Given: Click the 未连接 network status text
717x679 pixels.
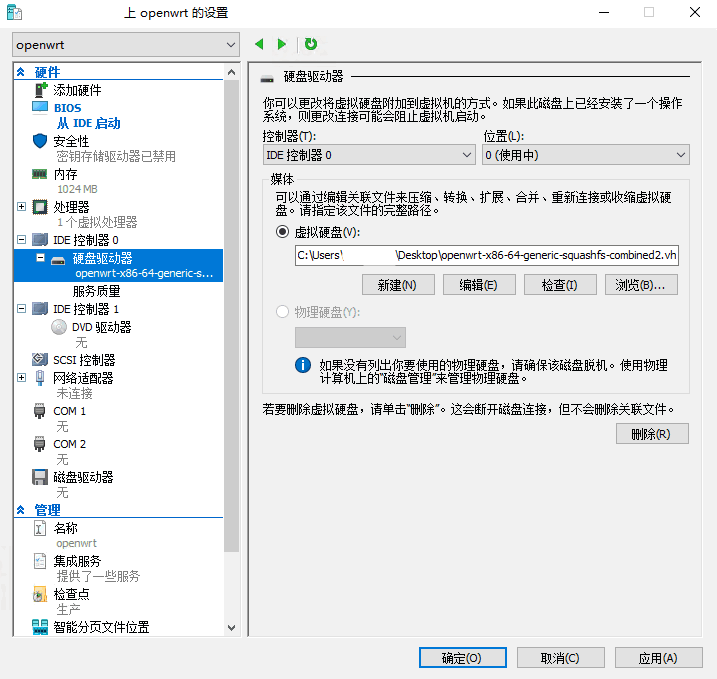Looking at the screenshot, I should click(75, 393).
